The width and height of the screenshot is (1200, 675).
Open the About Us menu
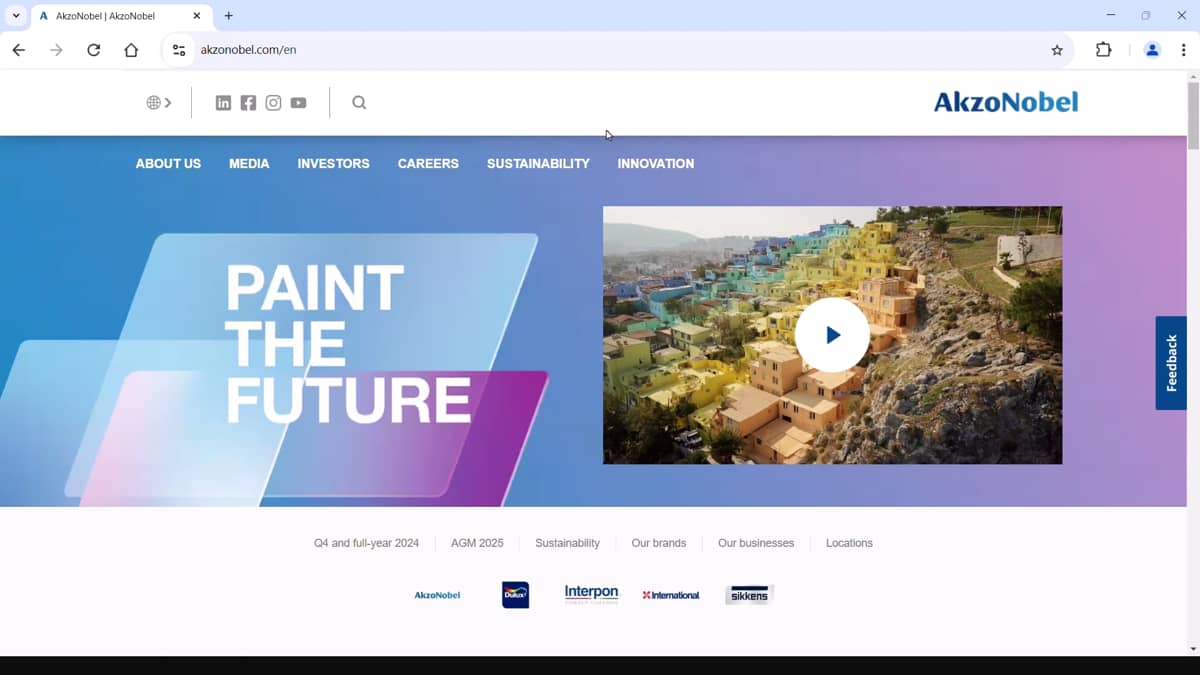(168, 163)
